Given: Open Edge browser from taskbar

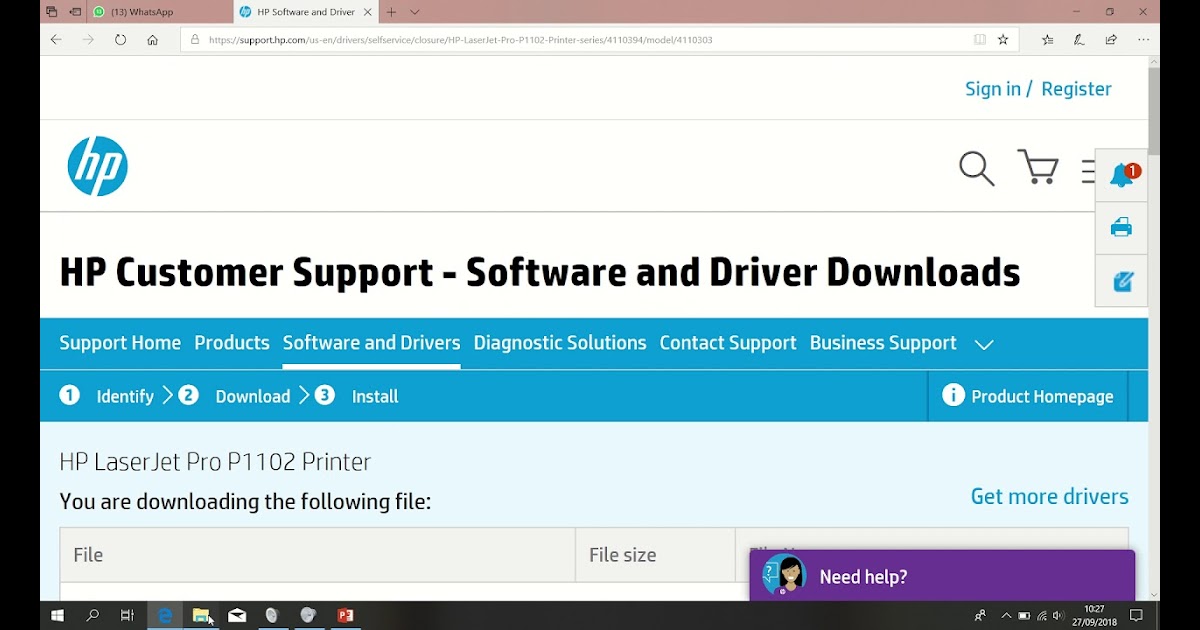Looking at the screenshot, I should 165,616.
